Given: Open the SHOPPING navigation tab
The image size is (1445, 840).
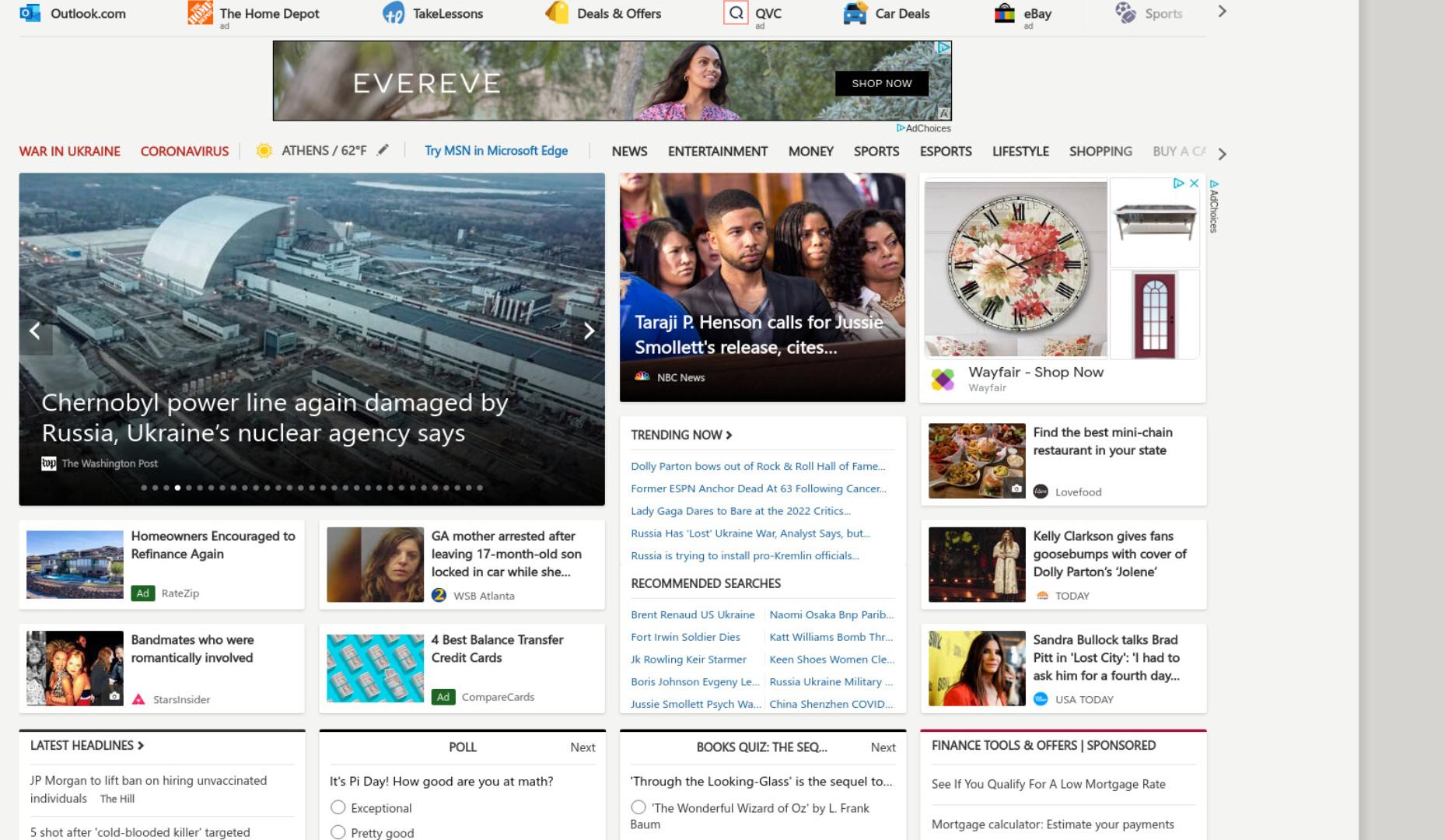Looking at the screenshot, I should 1100,151.
